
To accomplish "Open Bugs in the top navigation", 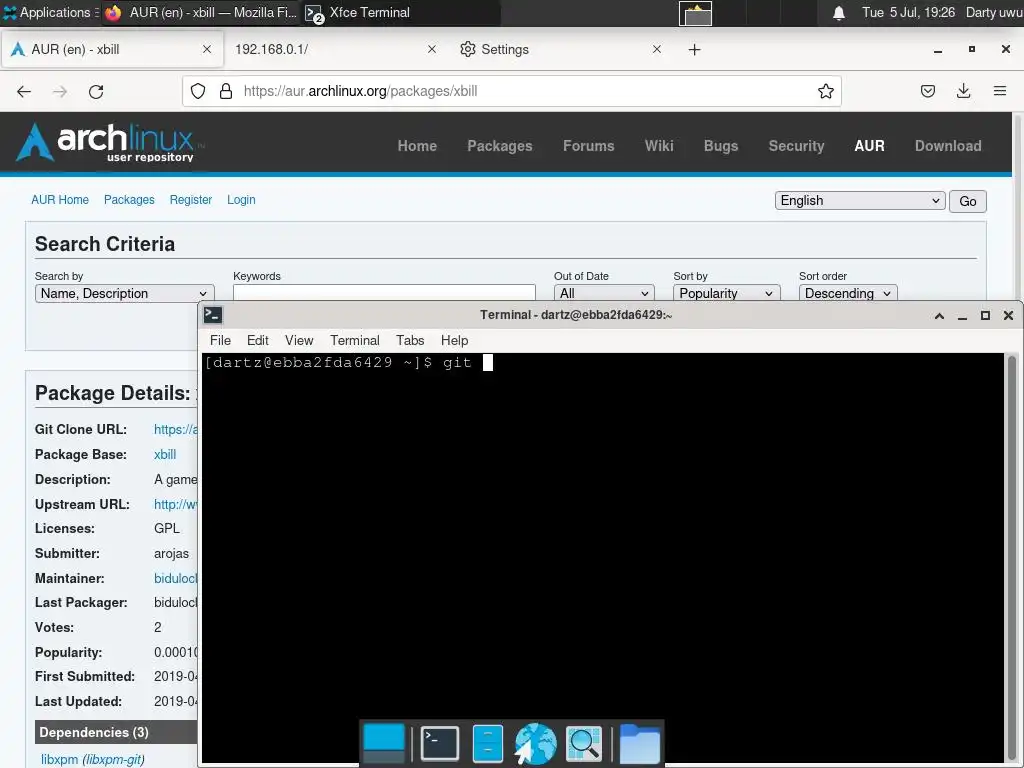I will (x=721, y=146).
